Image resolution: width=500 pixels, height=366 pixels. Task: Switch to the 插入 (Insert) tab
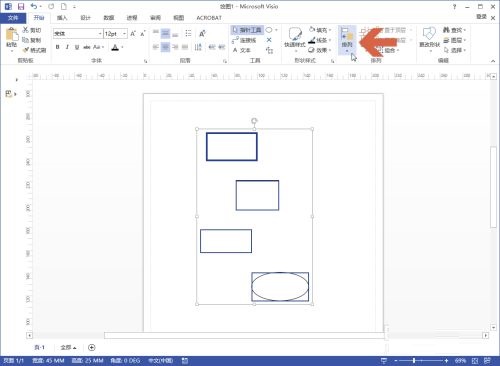point(62,18)
